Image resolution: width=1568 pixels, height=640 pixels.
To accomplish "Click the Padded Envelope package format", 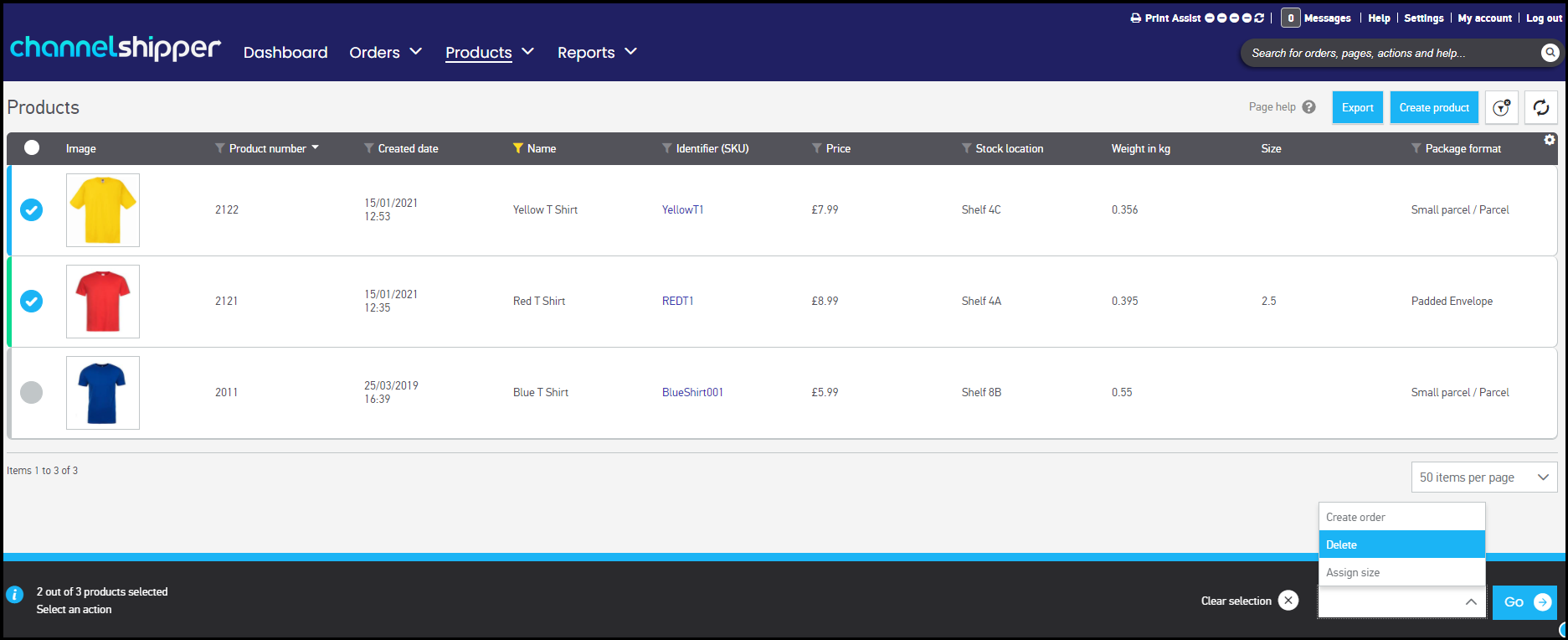I will tap(1452, 301).
